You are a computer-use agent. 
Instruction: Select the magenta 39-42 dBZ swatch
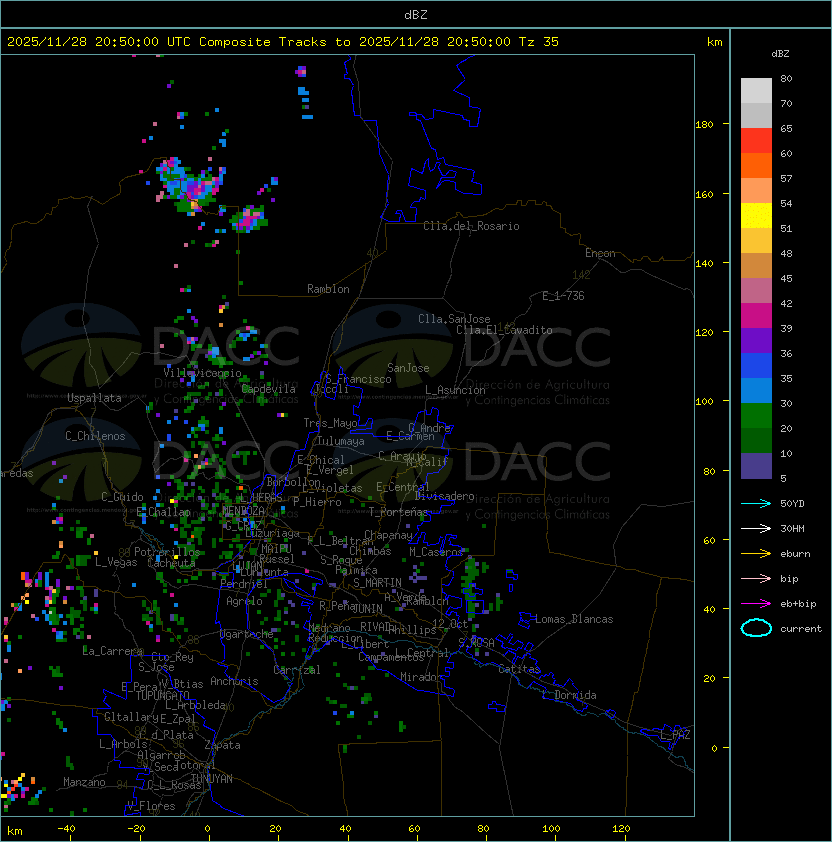click(756, 316)
